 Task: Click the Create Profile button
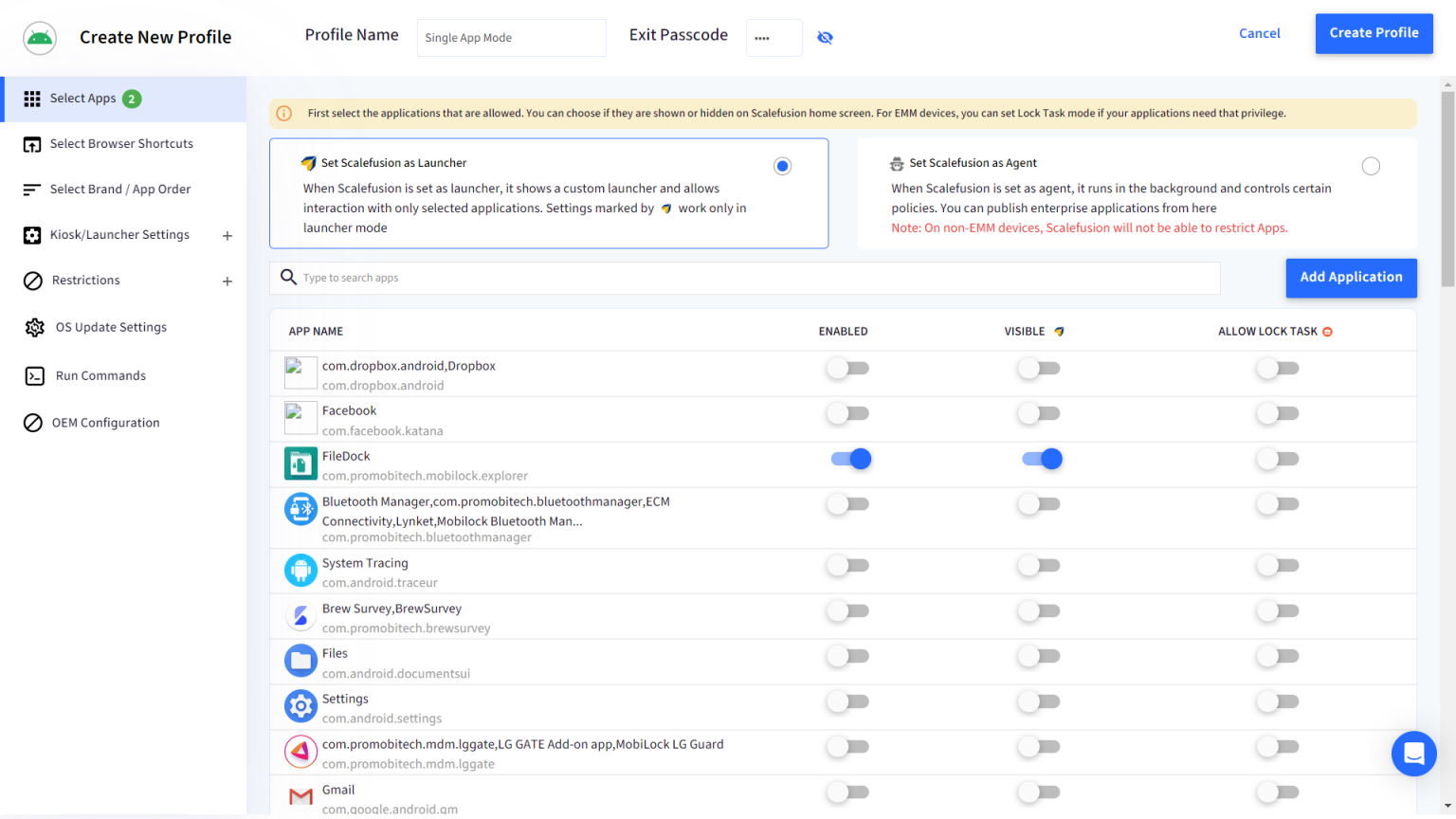[x=1374, y=33]
